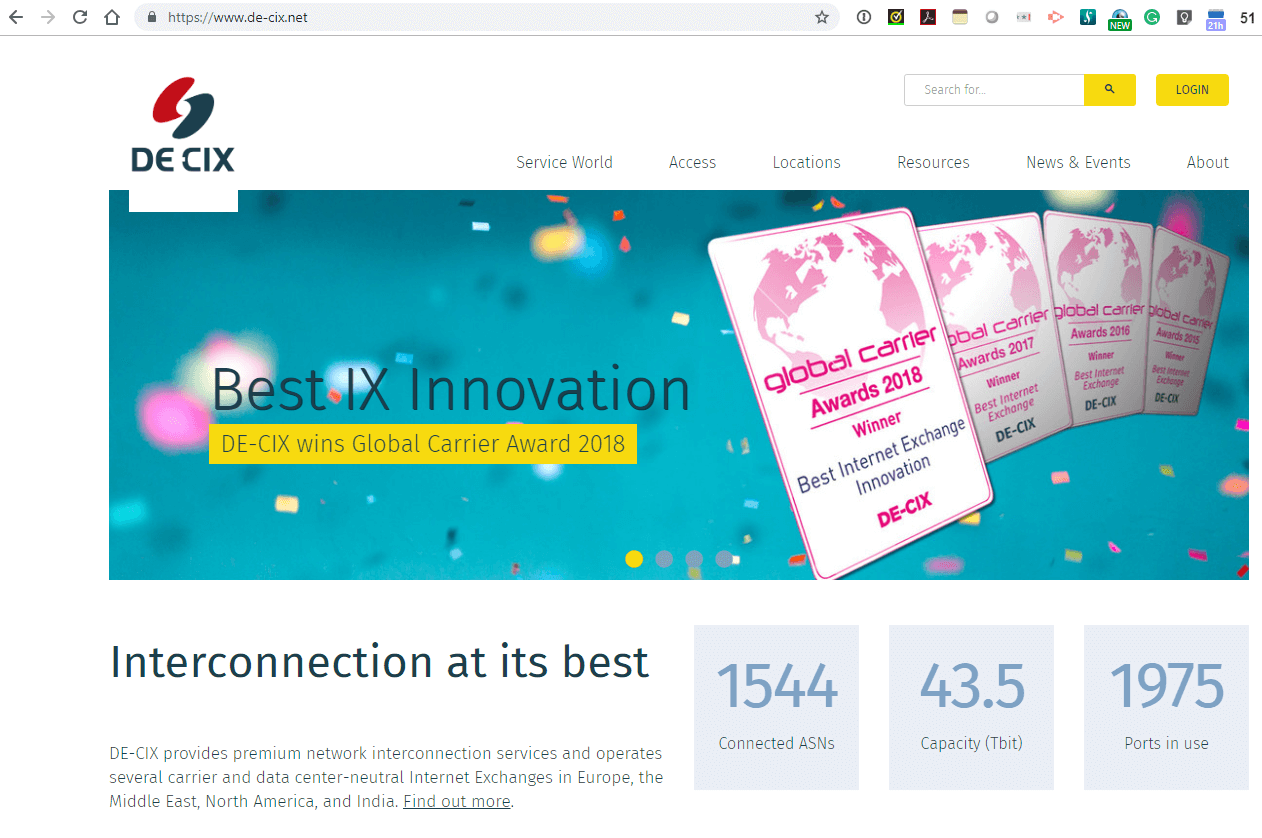Open the News & Events menu
Viewport: 1262px width, 838px height.
click(1078, 162)
